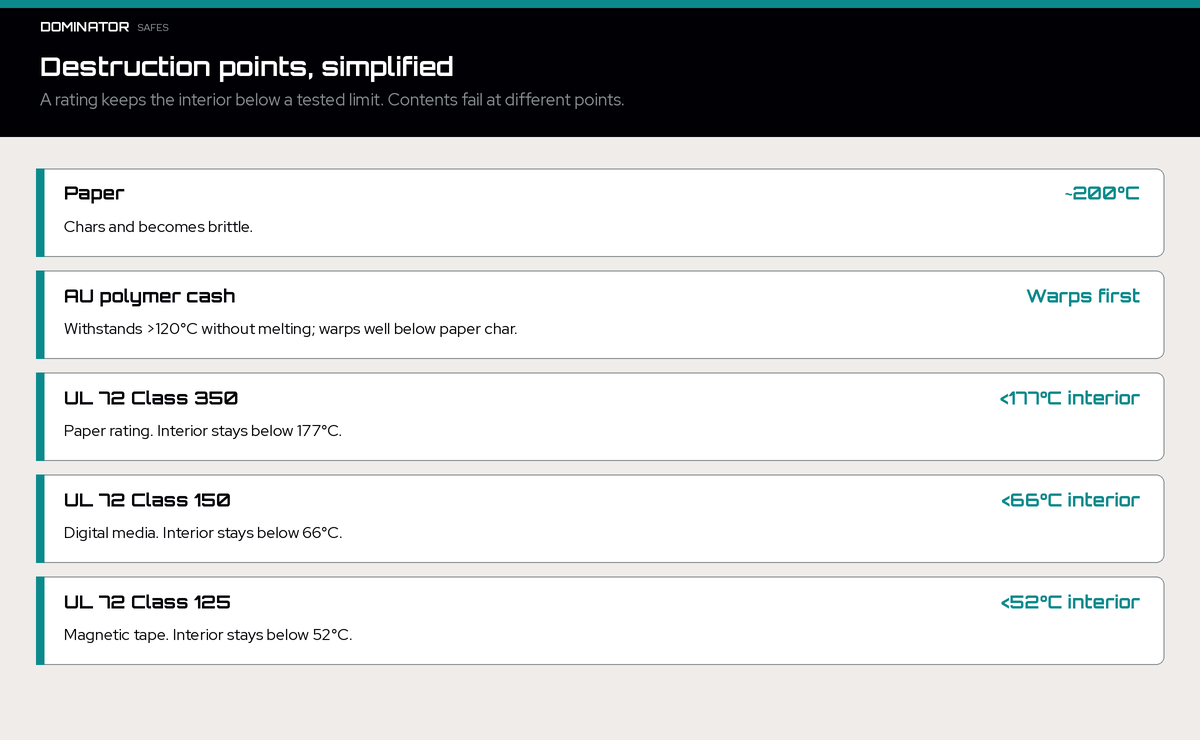
Task: Select the Destruction points, simplified heading
Action: (247, 67)
